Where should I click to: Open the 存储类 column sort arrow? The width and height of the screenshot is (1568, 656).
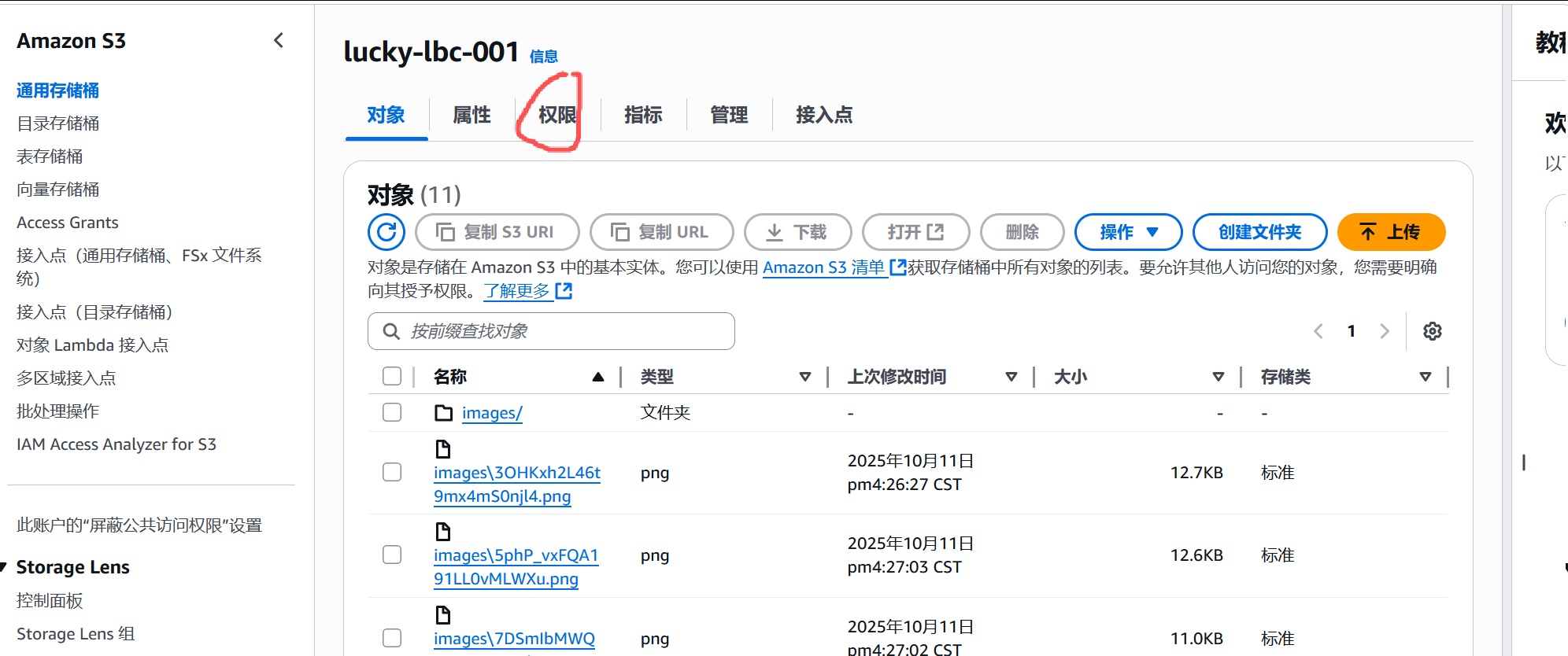pyautogui.click(x=1426, y=377)
